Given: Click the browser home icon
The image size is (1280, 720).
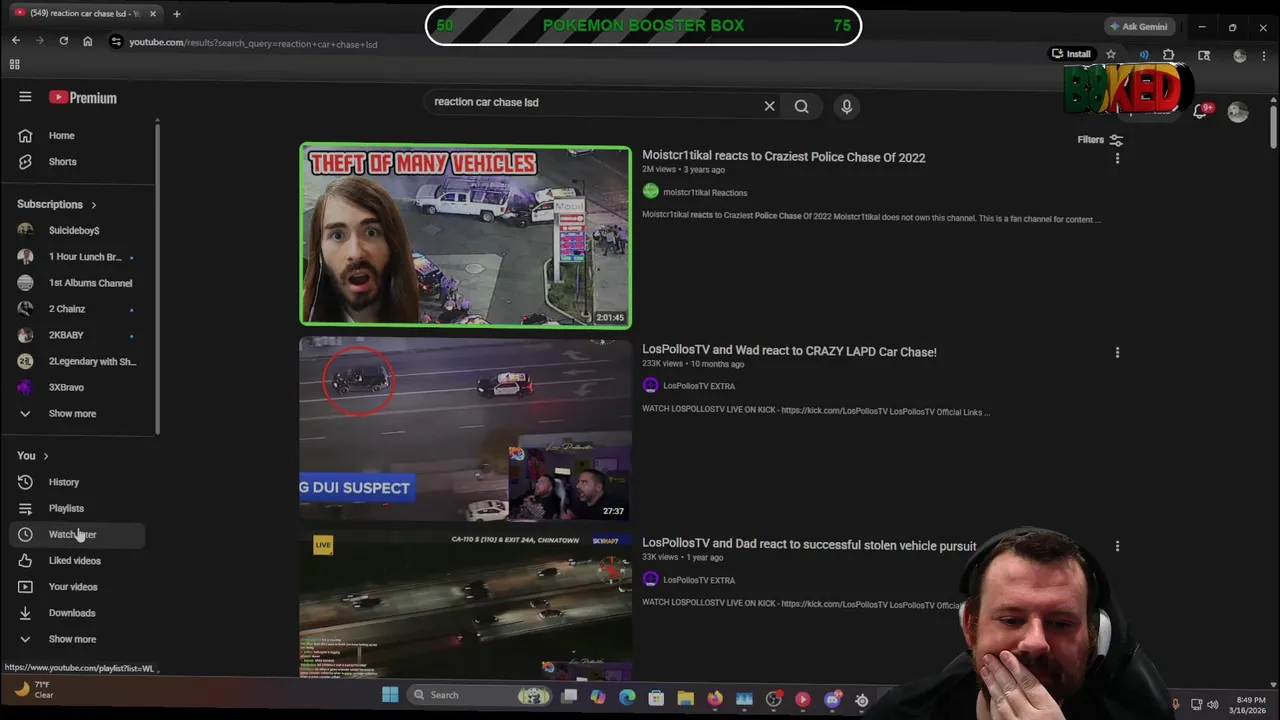Looking at the screenshot, I should (x=87, y=41).
